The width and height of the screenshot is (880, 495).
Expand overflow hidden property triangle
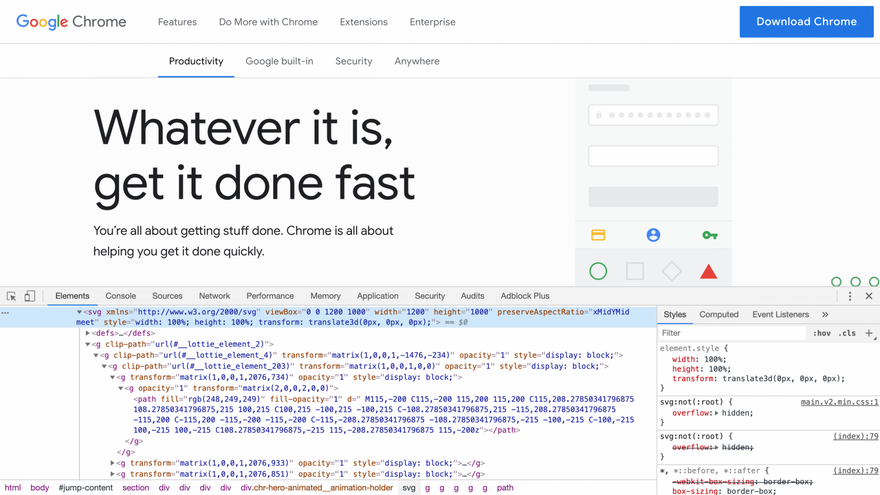(717, 413)
